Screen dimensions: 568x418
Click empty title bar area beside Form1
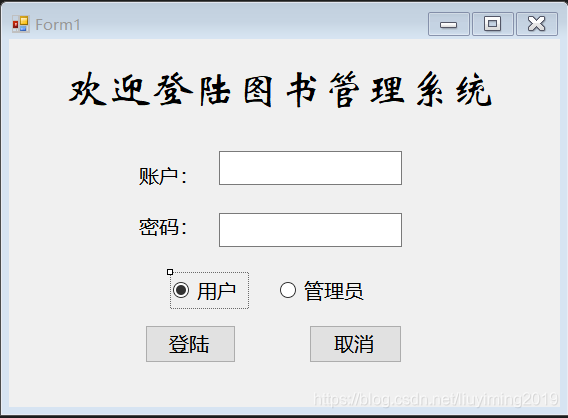pos(254,24)
